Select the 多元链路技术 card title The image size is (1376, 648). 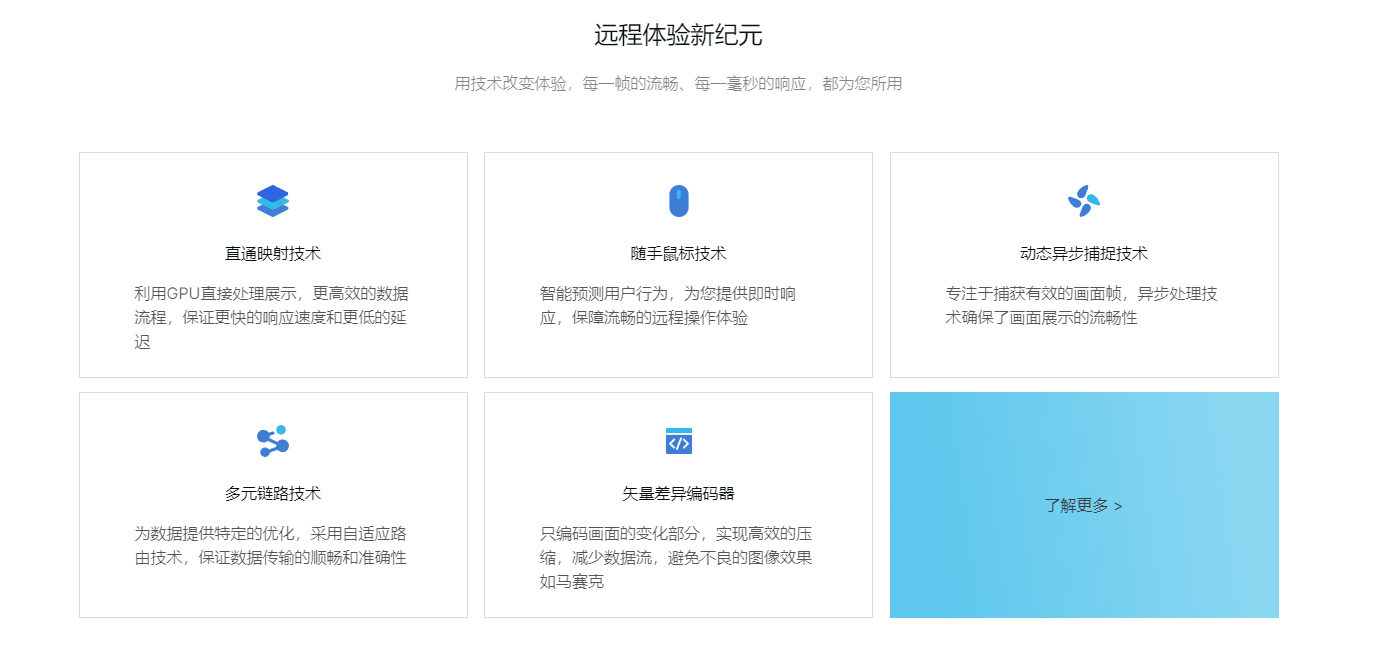click(x=273, y=494)
